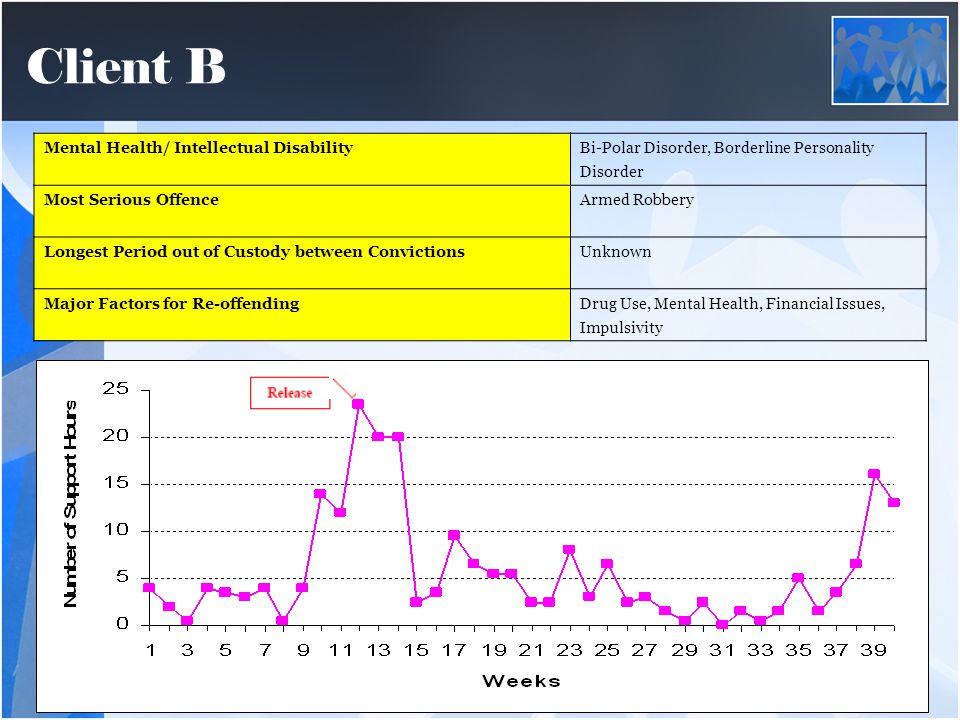Image resolution: width=960 pixels, height=720 pixels.
Task: Click the 'Unknown' value cell
Action: pyautogui.click(x=748, y=263)
